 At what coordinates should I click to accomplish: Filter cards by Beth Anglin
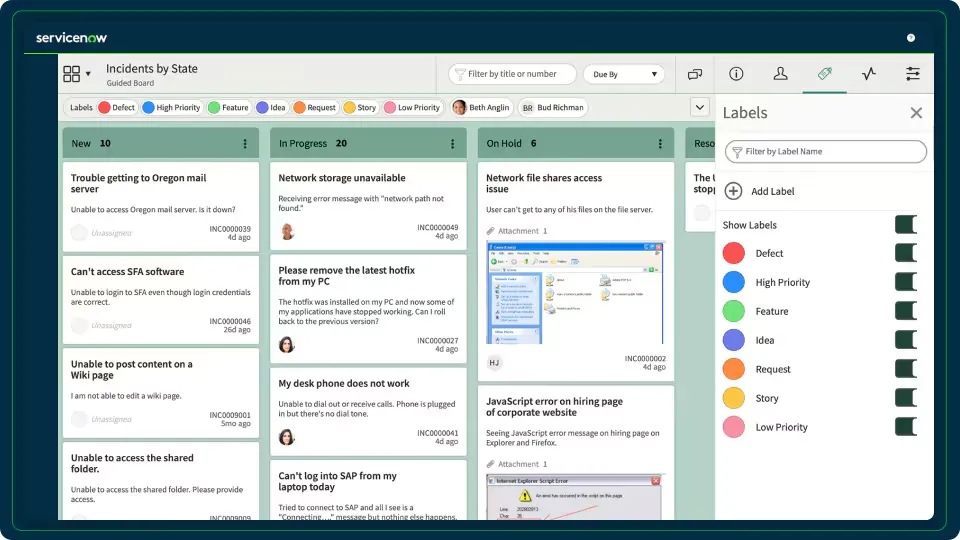tap(480, 108)
